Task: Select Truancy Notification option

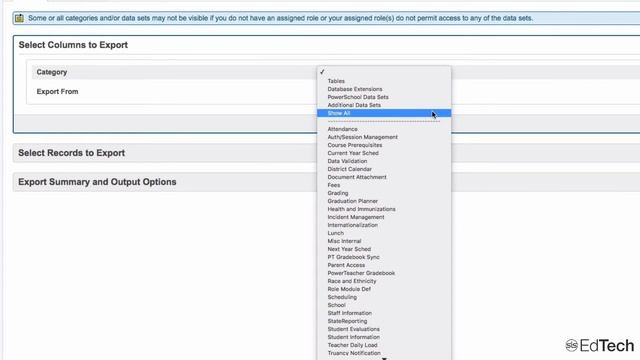Action: [x=354, y=353]
